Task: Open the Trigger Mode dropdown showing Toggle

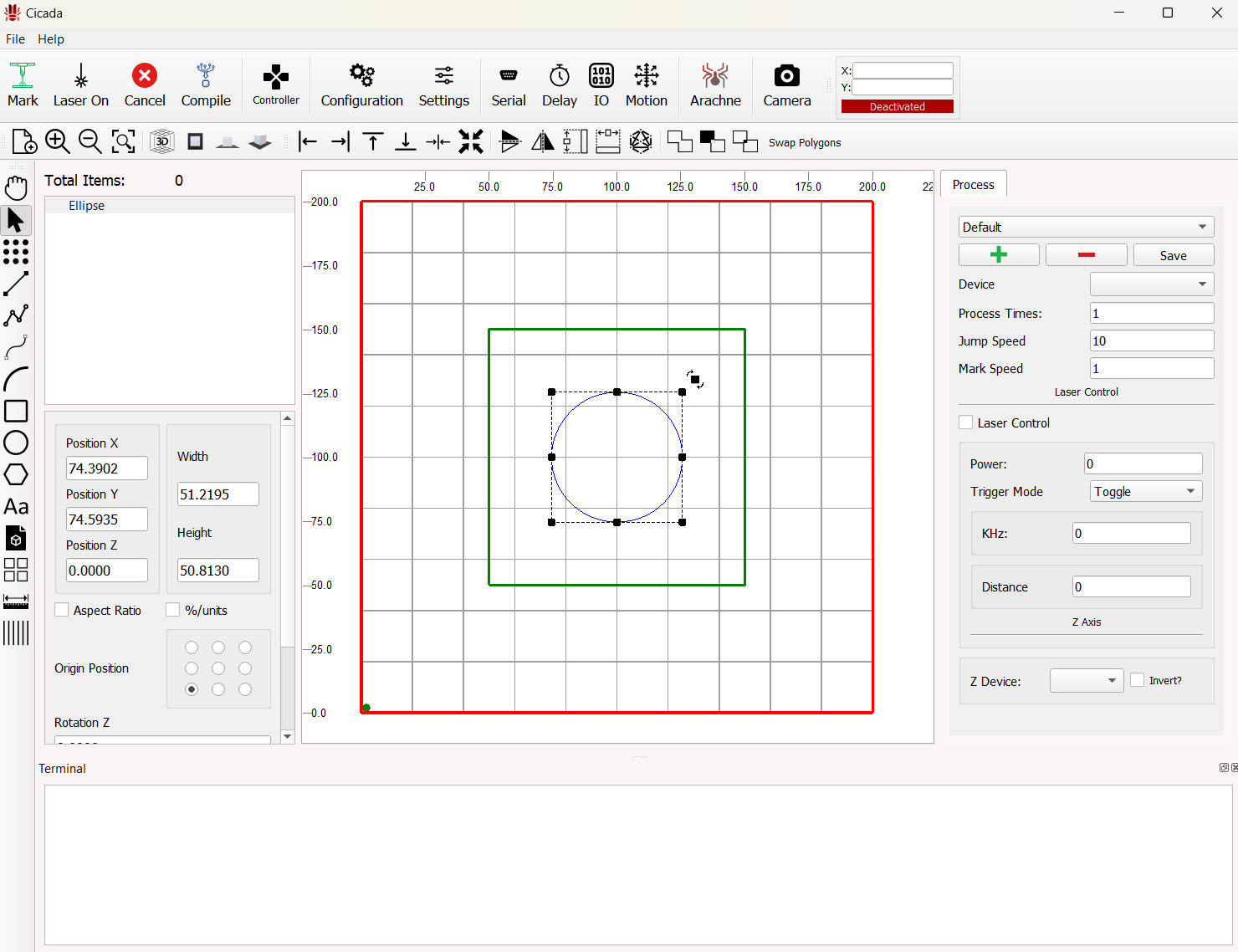Action: point(1144,491)
